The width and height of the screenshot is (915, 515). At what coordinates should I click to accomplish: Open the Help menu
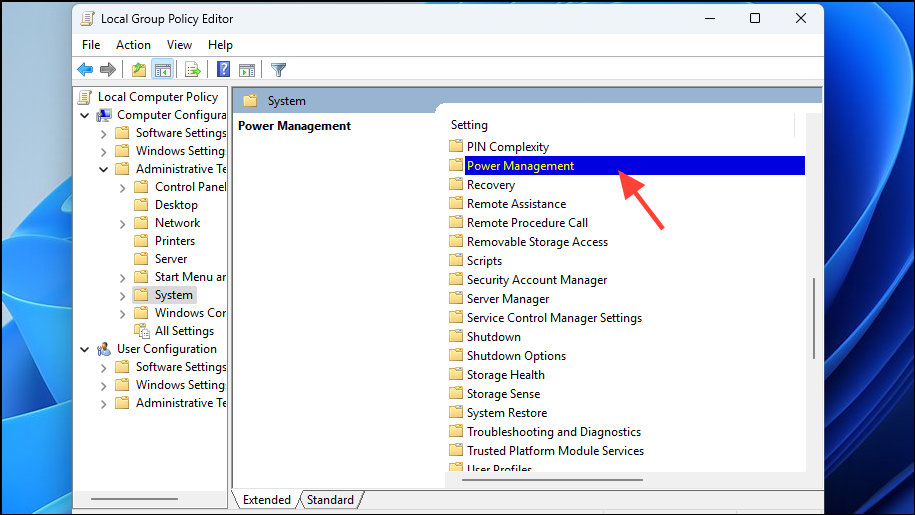pyautogui.click(x=220, y=45)
